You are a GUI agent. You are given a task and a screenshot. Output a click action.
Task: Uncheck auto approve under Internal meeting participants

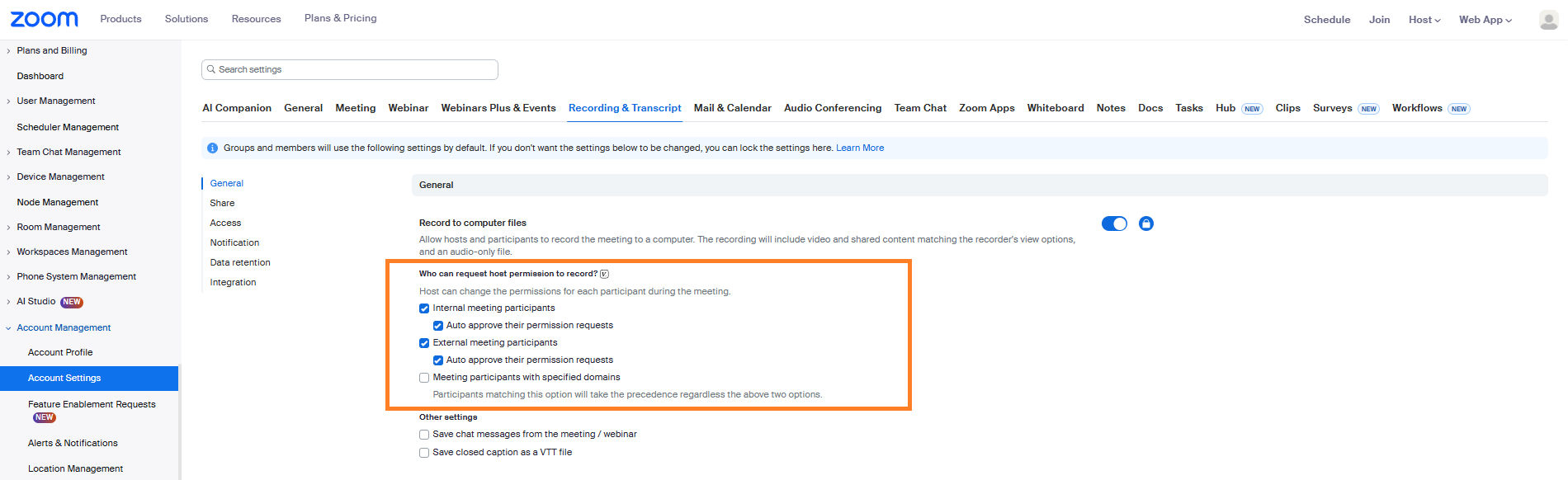click(x=438, y=326)
